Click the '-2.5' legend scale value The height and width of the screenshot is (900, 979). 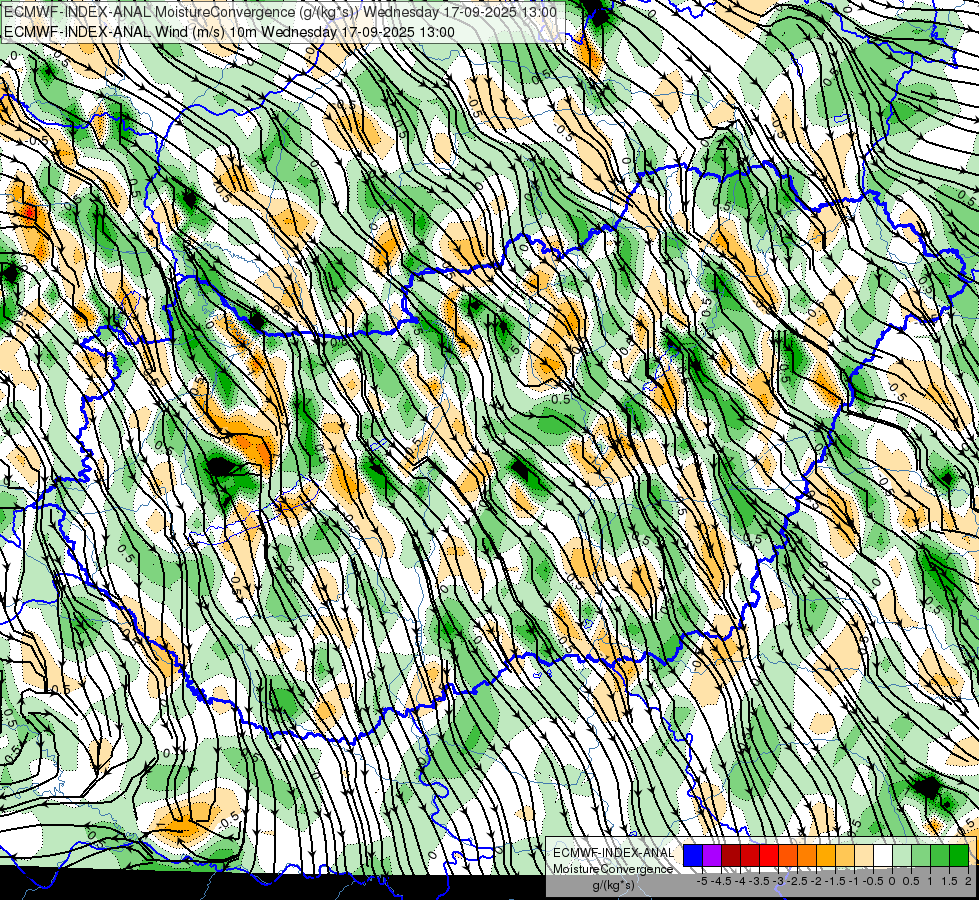(x=799, y=881)
